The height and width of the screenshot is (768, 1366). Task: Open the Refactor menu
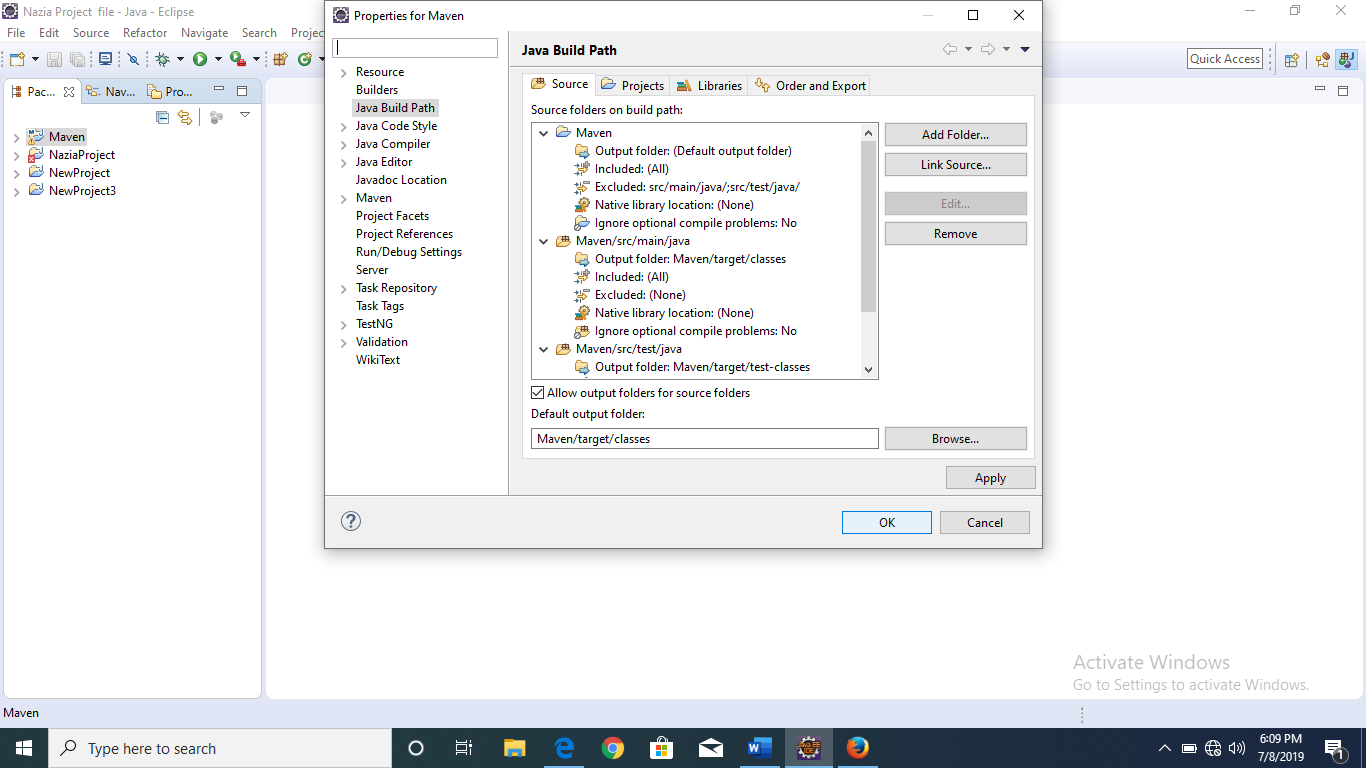145,33
